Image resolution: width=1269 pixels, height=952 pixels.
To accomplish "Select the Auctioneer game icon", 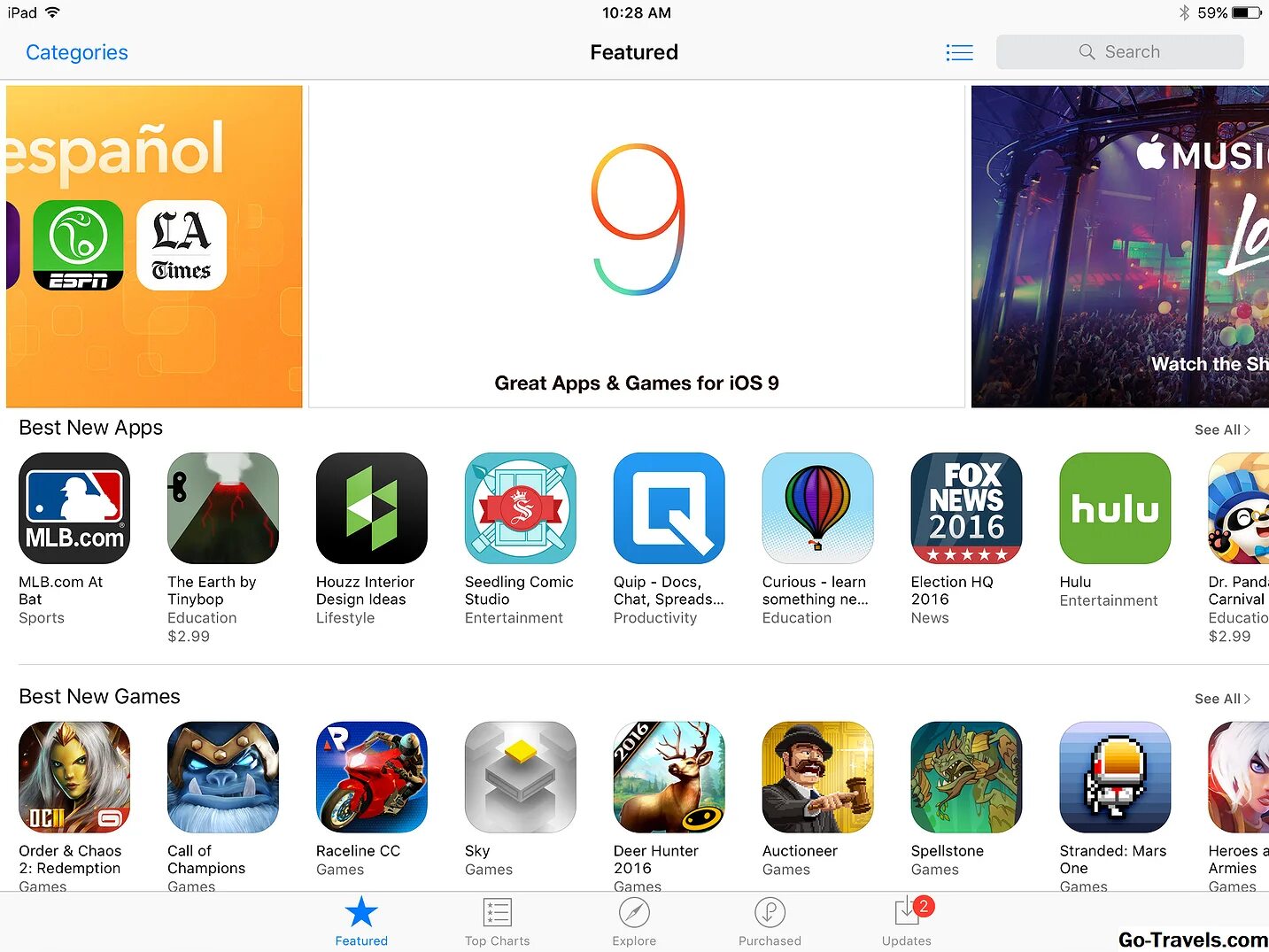I will tap(817, 777).
